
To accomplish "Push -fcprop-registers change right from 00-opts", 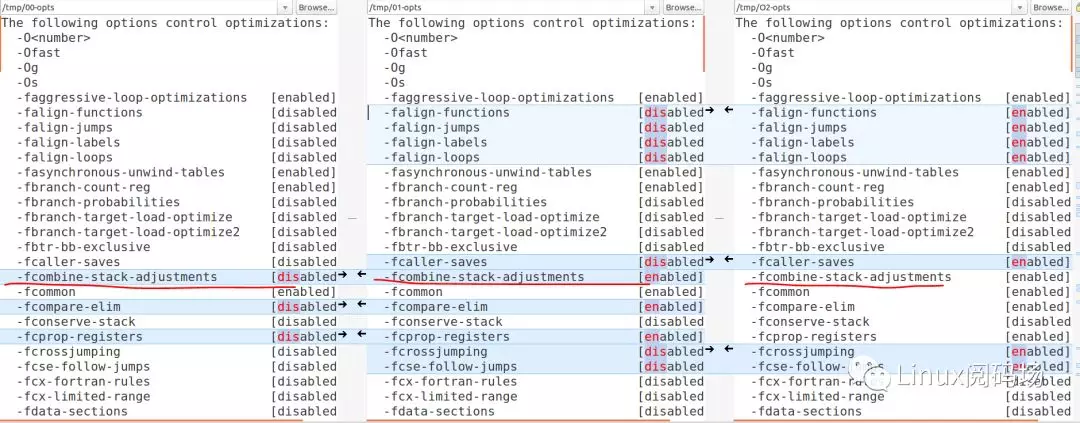I will tap(343, 336).
